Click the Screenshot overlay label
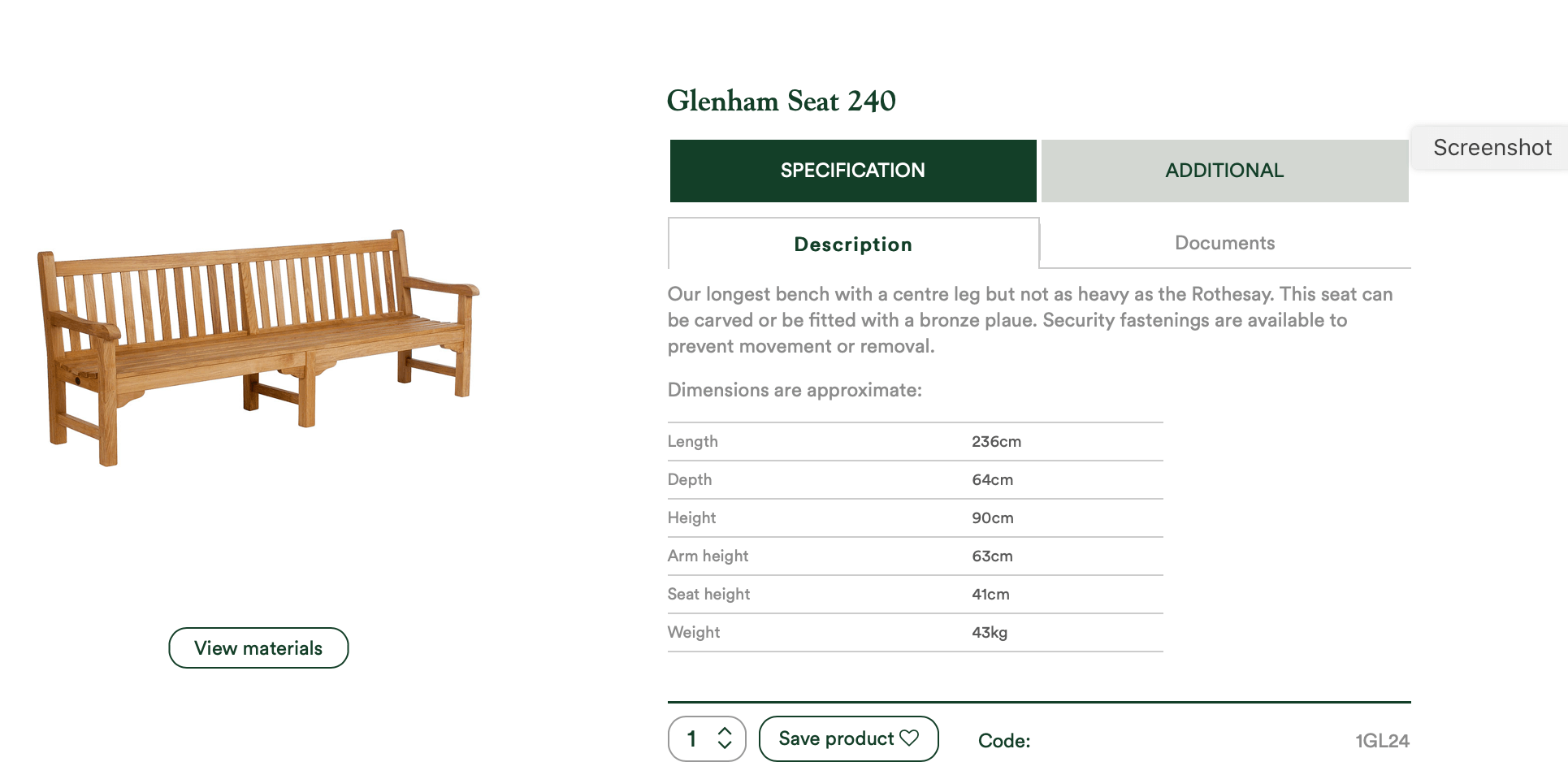This screenshot has height=775, width=1568. (1492, 148)
